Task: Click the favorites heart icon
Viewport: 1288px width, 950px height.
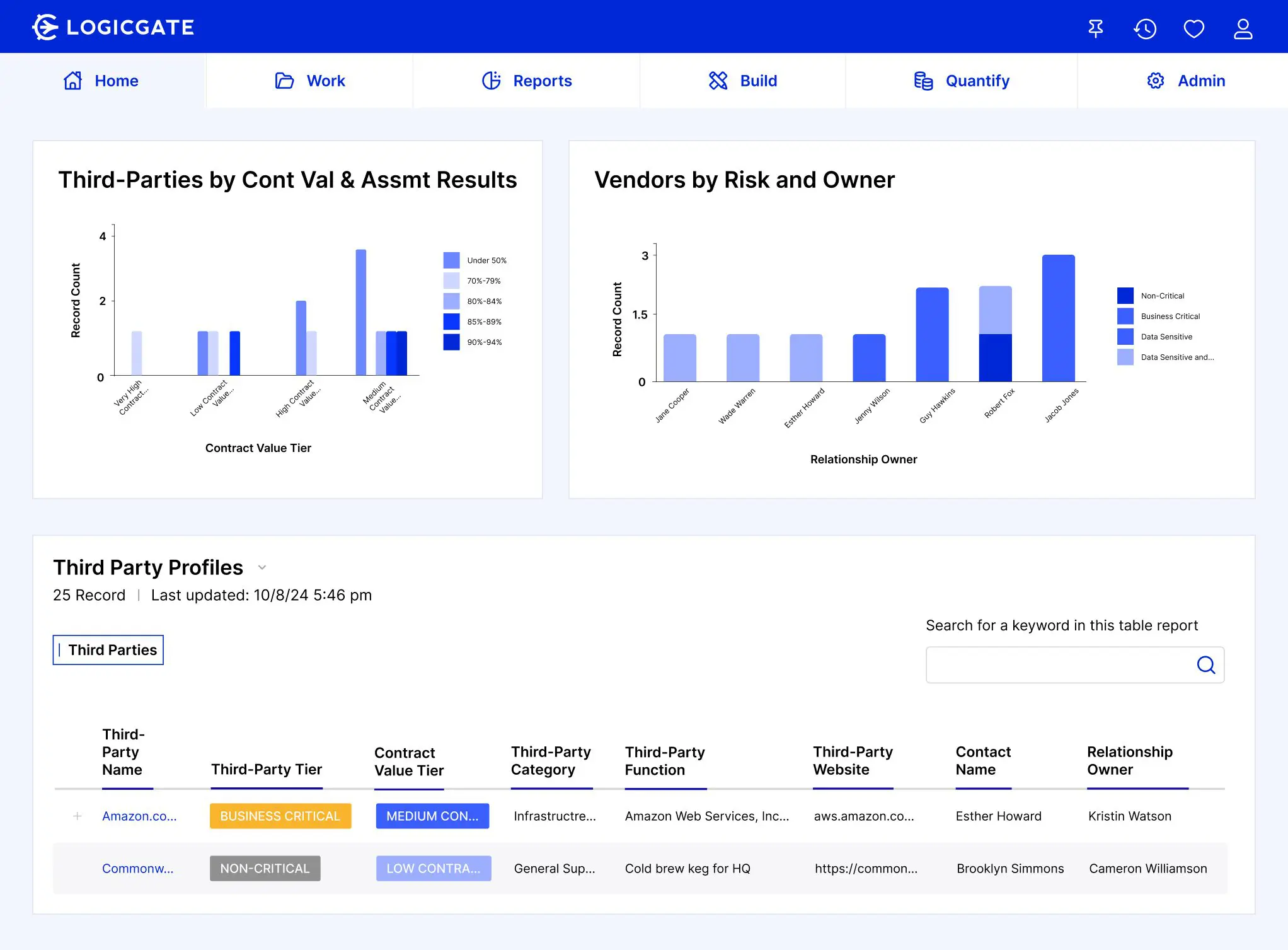Action: 1193,28
